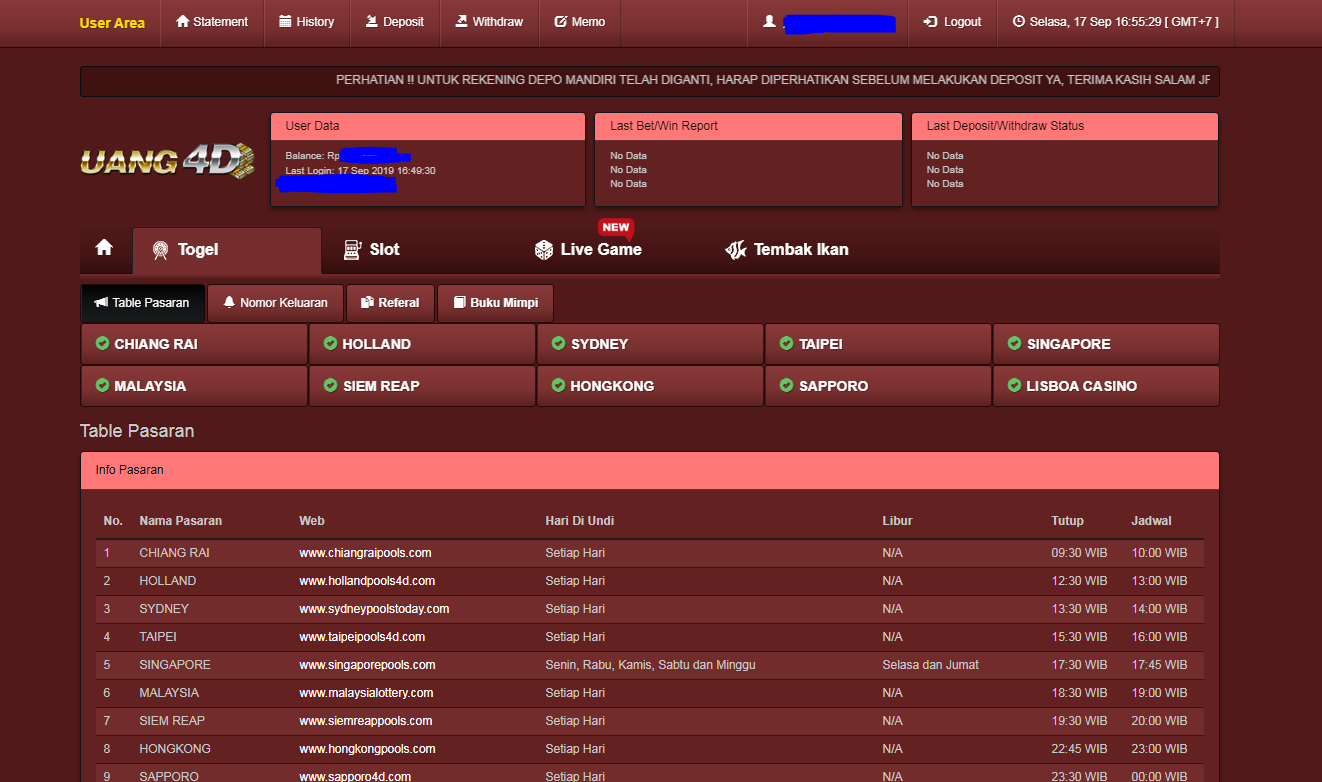Open the www.sydneypoolstoday.com link
The width and height of the screenshot is (1322, 782).
coord(373,608)
